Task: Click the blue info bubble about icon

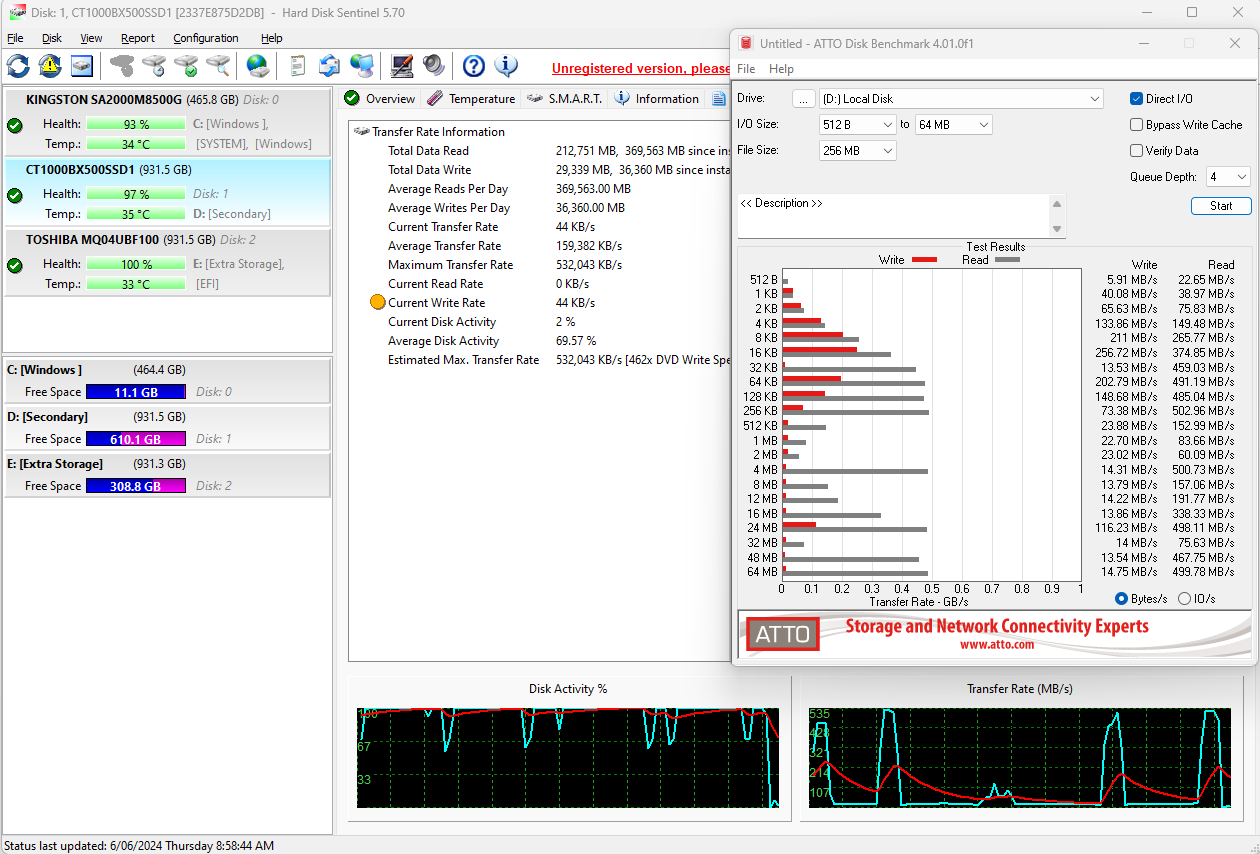Action: click(x=506, y=66)
